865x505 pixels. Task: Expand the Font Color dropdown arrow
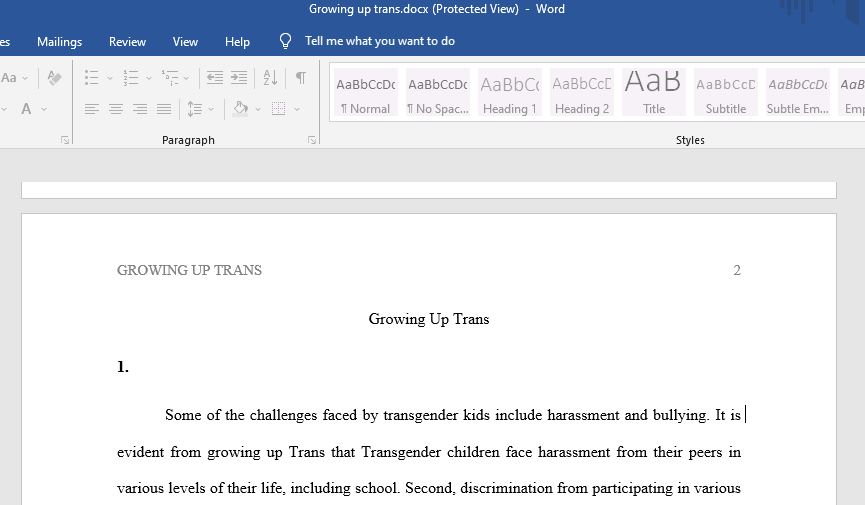(44, 109)
